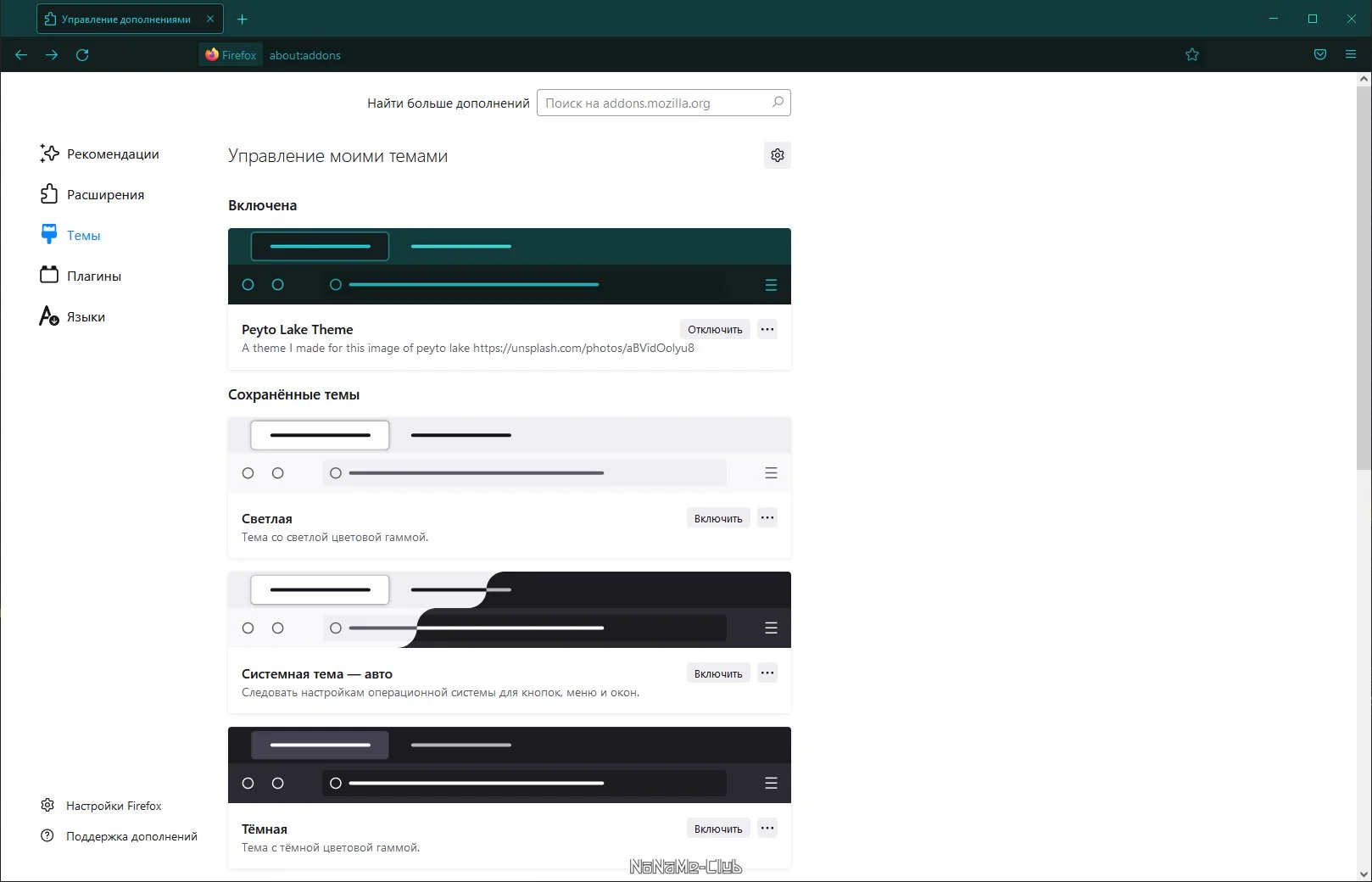Open a new tab with the plus button

point(243,19)
